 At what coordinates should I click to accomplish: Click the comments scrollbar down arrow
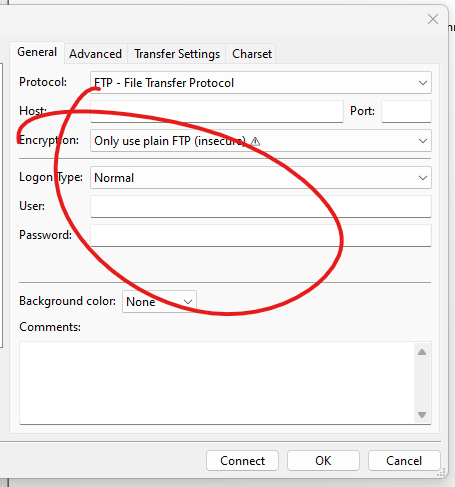click(x=422, y=415)
